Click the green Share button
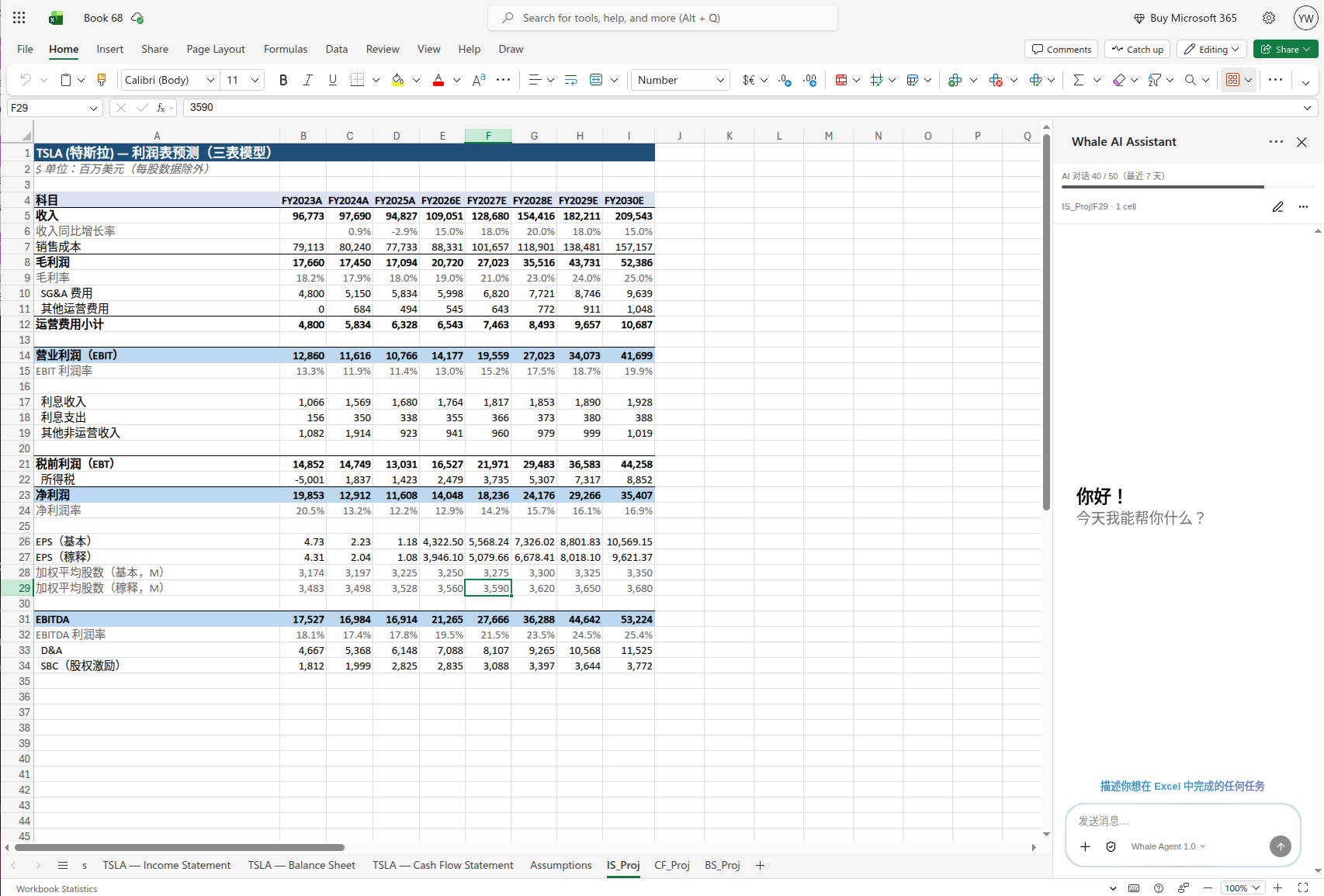Image resolution: width=1324 pixels, height=896 pixels. click(x=1285, y=49)
